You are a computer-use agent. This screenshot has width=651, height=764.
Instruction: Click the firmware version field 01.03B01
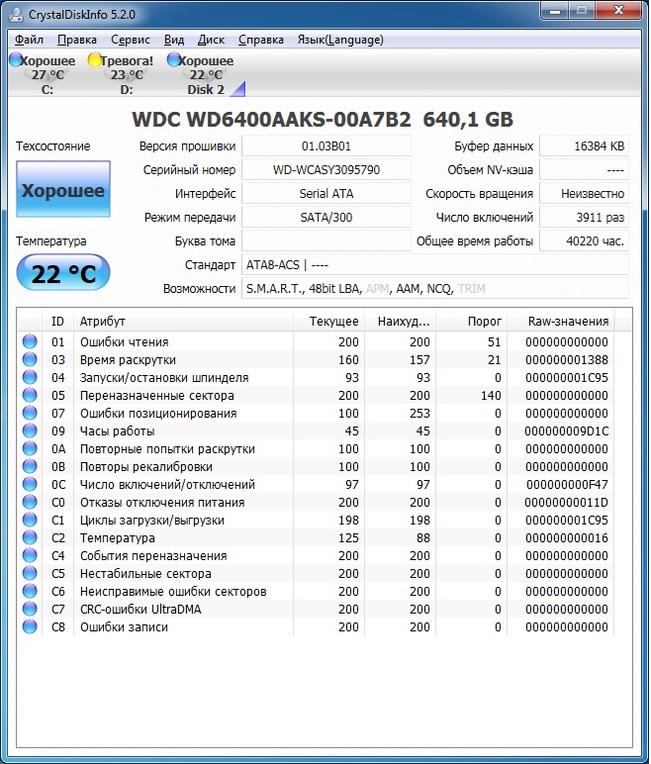click(x=326, y=146)
